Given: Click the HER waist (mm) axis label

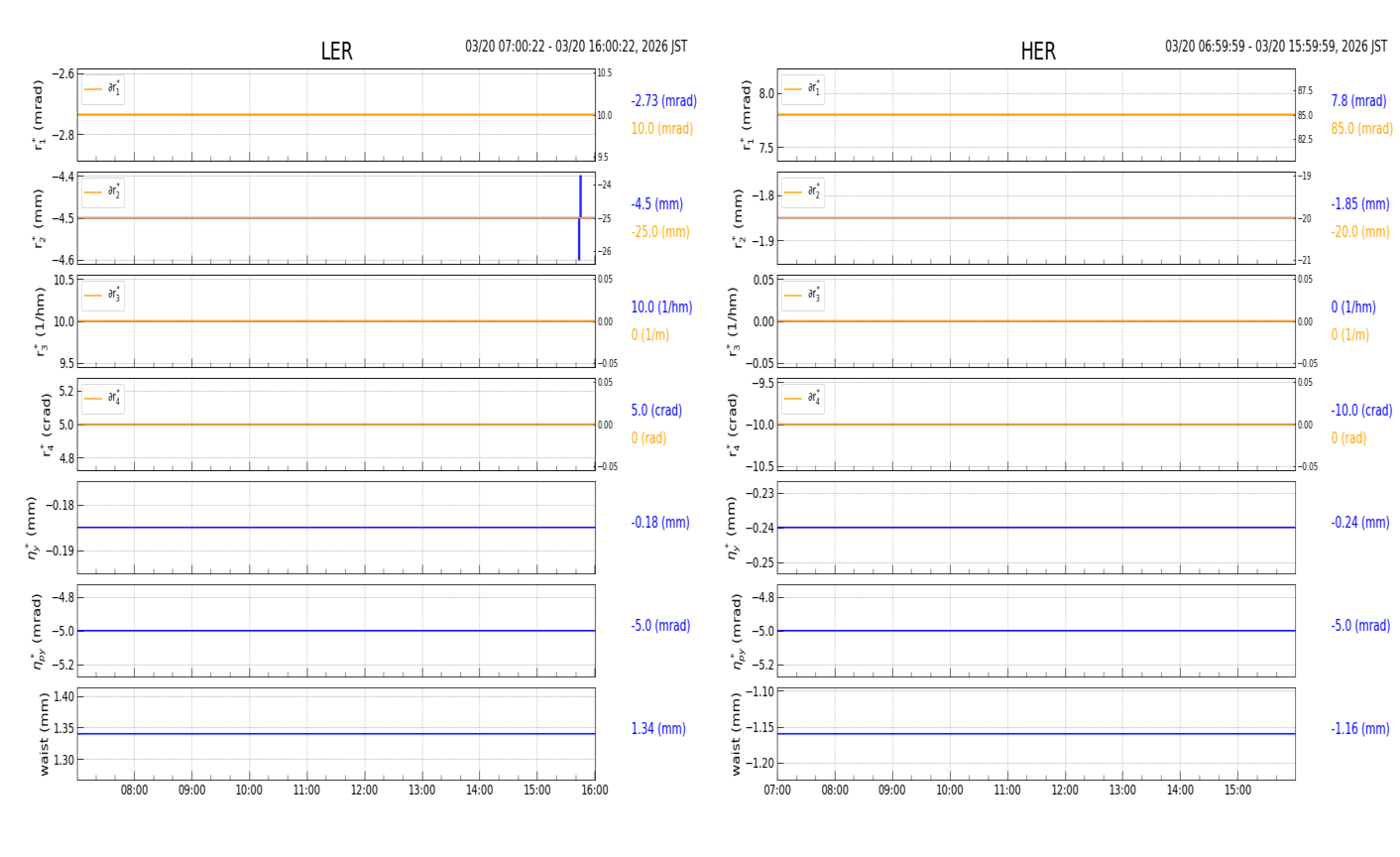Looking at the screenshot, I should coord(737,734).
